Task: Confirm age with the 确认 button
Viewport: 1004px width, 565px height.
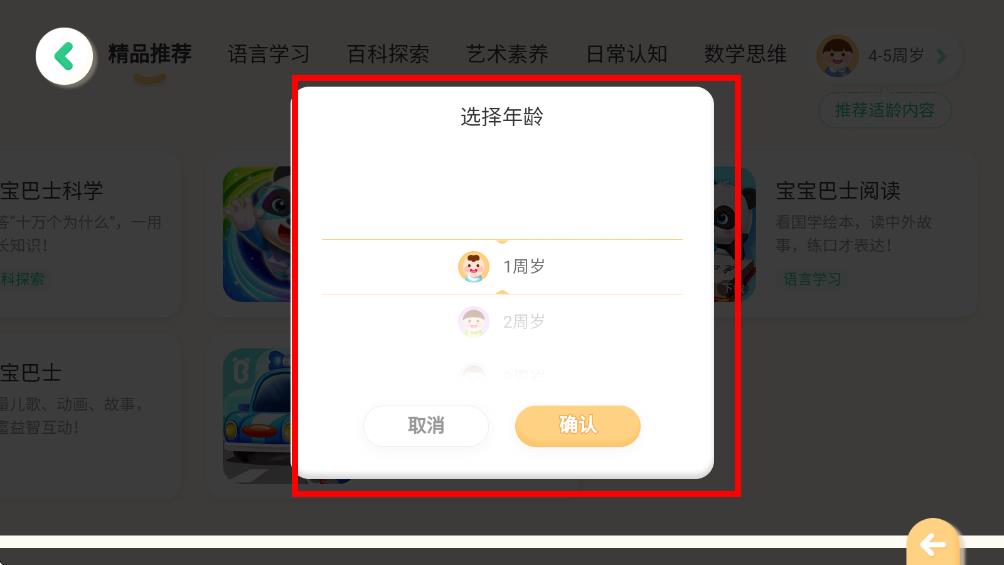Action: [578, 425]
